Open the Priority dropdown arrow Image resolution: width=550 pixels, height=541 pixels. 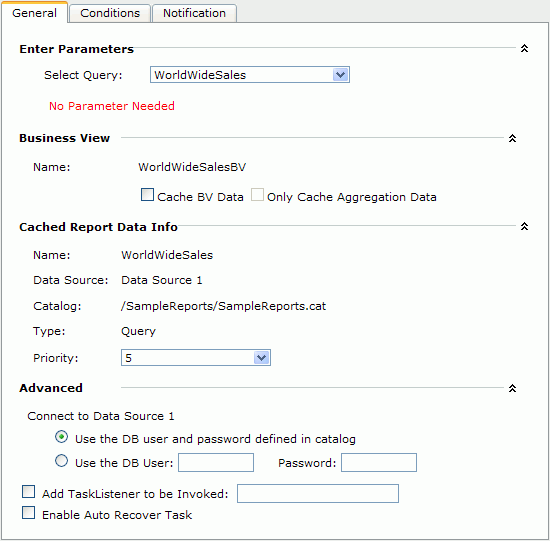pos(261,358)
